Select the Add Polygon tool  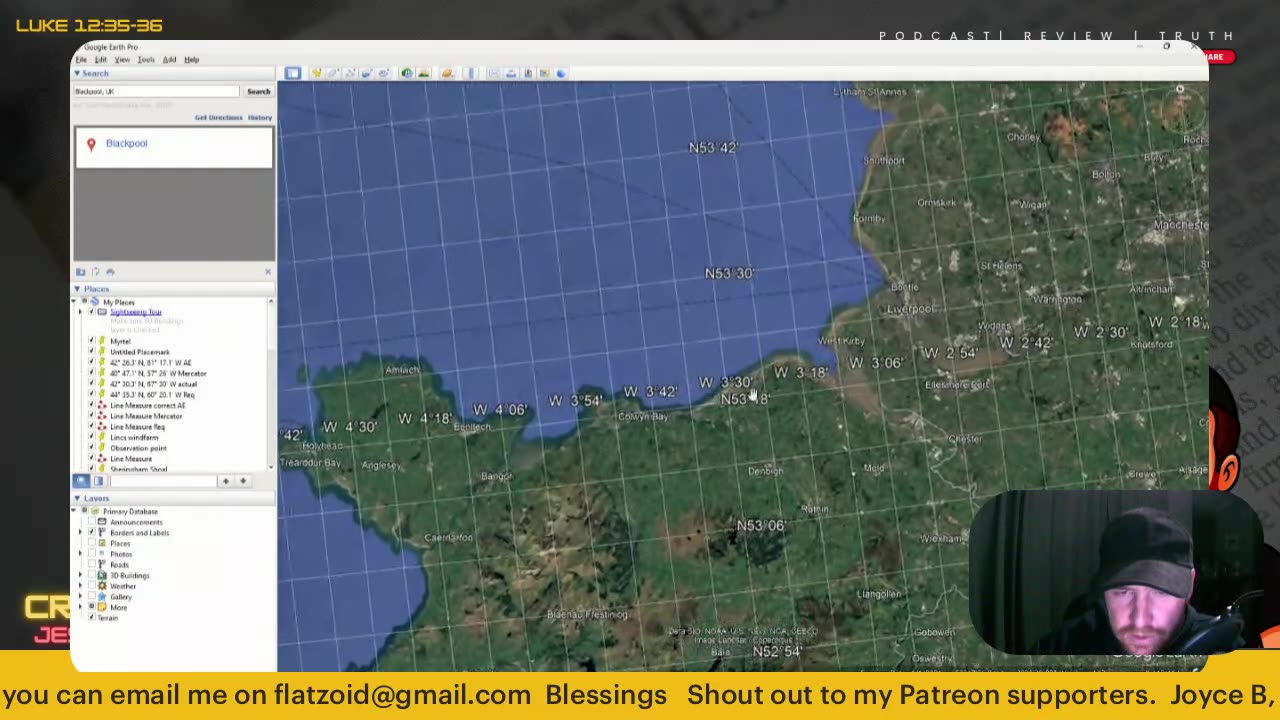tap(333, 73)
